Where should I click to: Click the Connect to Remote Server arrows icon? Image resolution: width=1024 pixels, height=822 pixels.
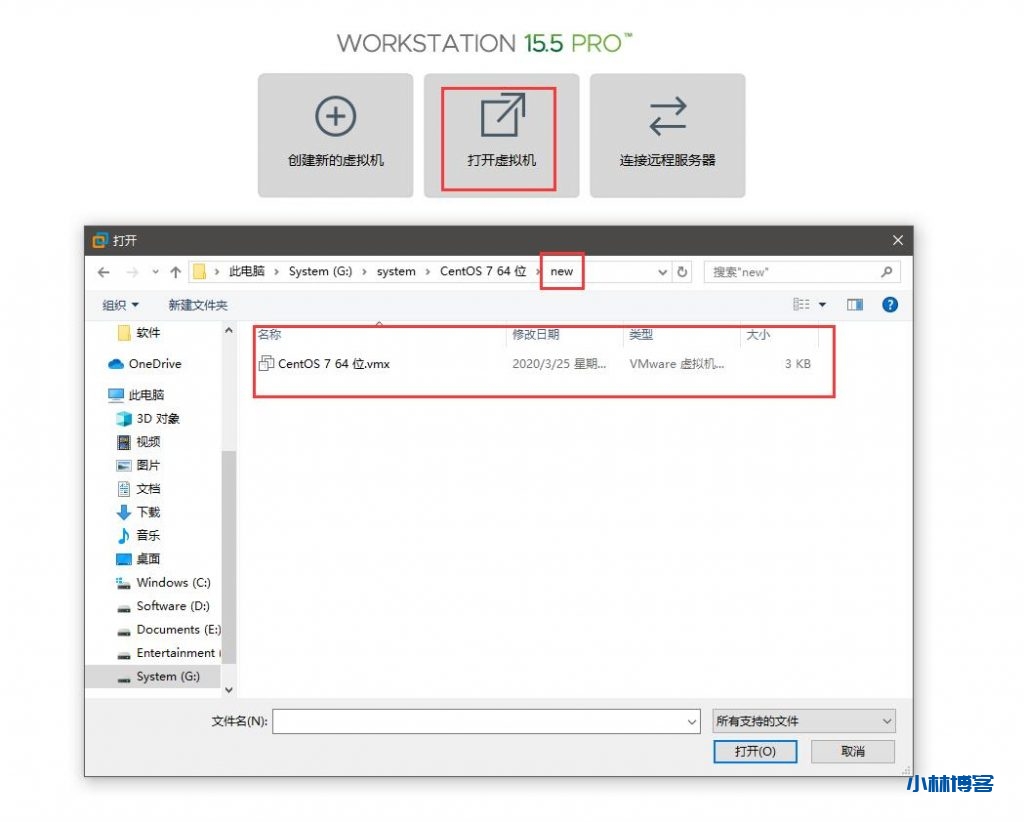point(667,117)
